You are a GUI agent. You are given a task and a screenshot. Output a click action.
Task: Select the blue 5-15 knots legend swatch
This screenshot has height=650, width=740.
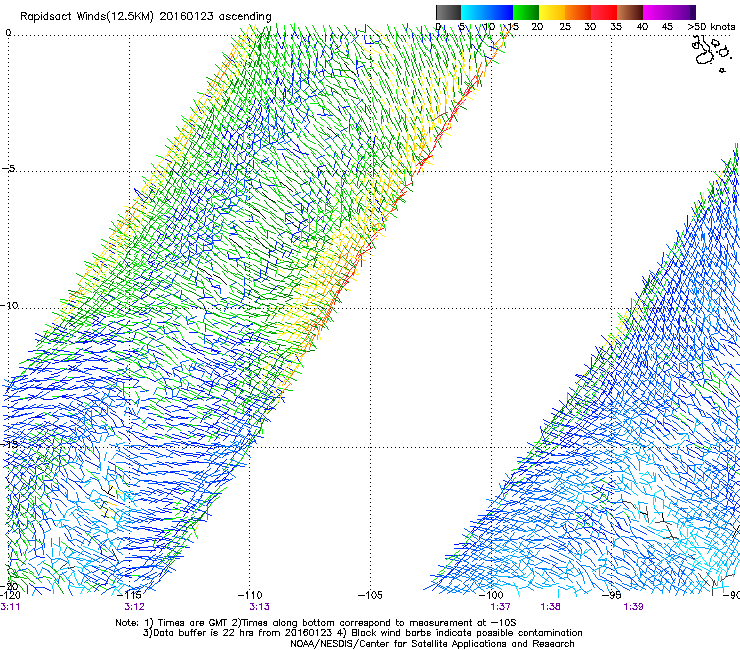487,12
